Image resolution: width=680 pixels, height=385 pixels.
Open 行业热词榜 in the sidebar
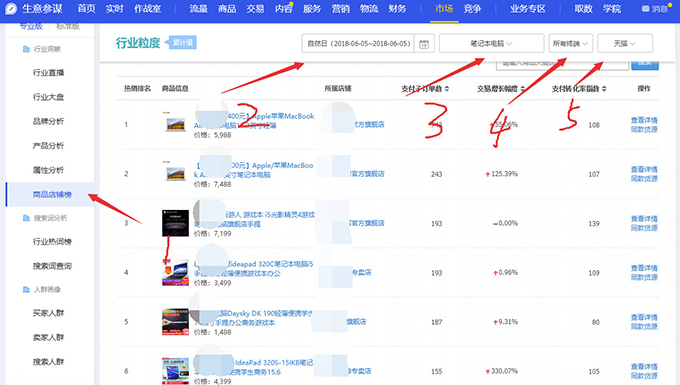pyautogui.click(x=52, y=241)
